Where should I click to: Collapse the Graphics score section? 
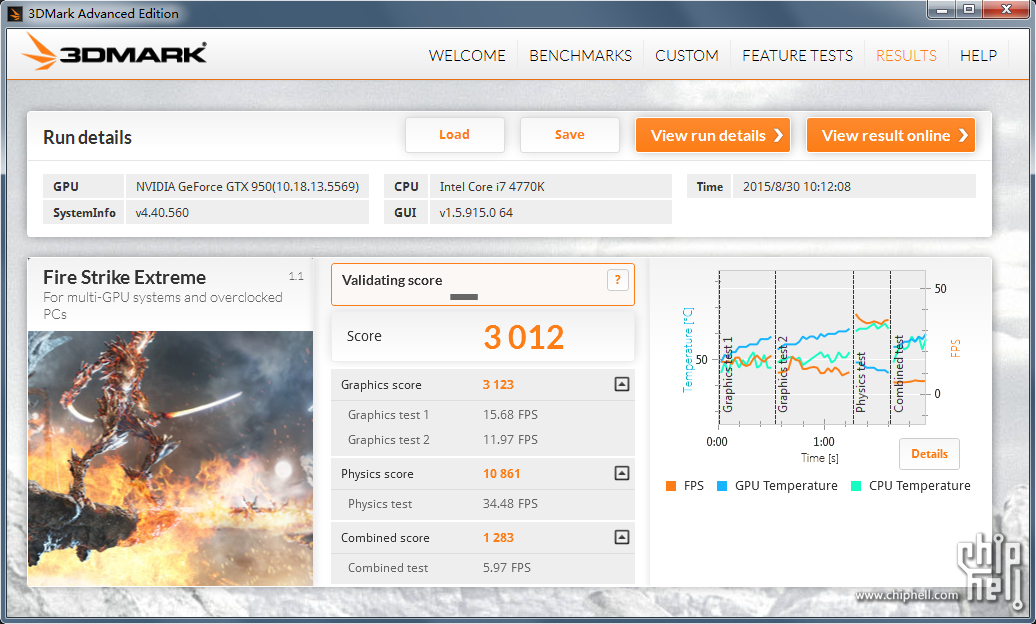click(x=622, y=384)
